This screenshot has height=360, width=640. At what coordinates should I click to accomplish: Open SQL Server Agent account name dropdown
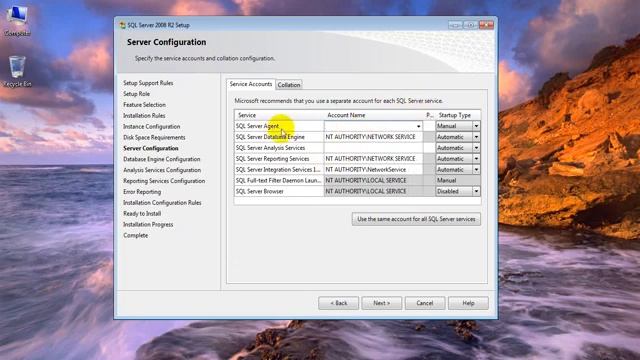(418, 126)
